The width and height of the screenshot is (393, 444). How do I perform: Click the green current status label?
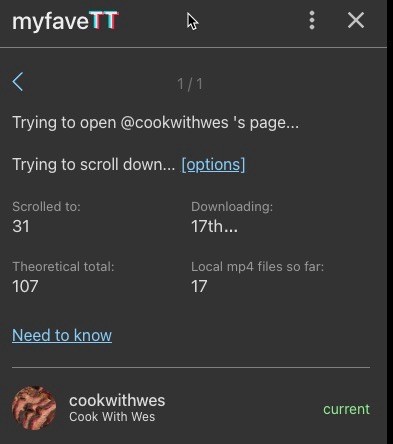pos(346,409)
